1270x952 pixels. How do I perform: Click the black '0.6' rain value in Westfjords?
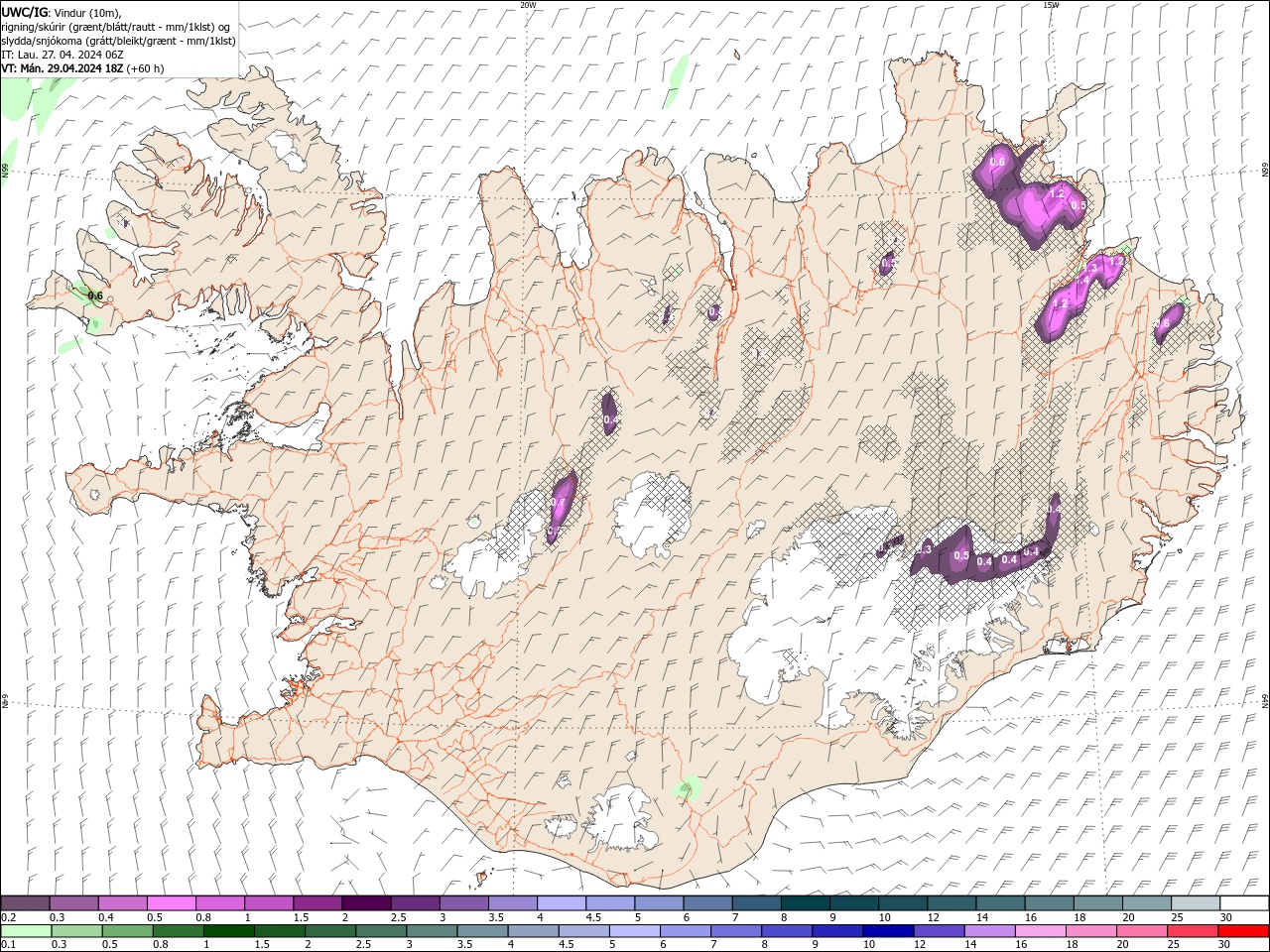[95, 296]
